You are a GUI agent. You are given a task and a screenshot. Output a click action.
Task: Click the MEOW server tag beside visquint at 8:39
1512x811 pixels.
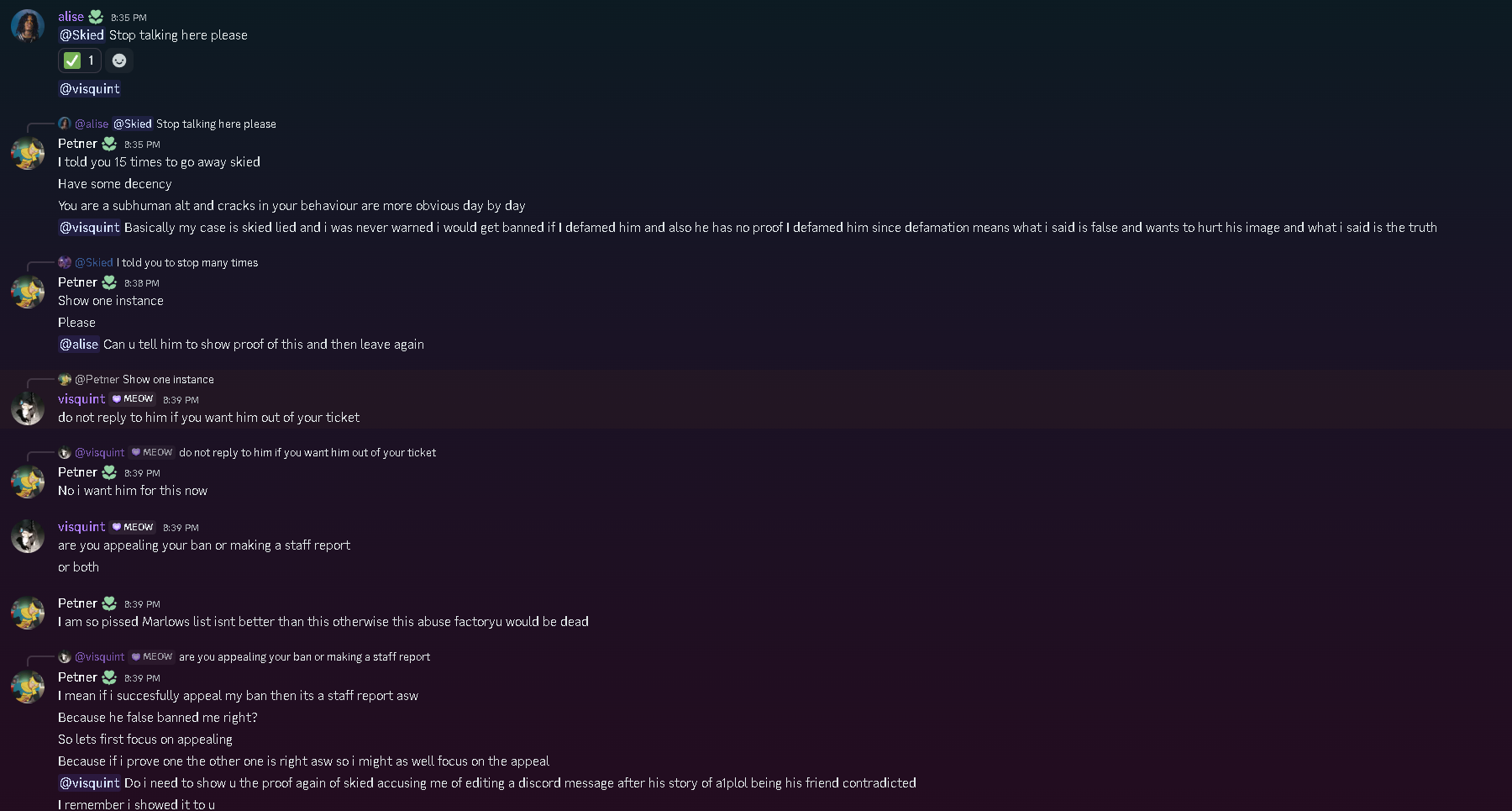click(x=133, y=399)
